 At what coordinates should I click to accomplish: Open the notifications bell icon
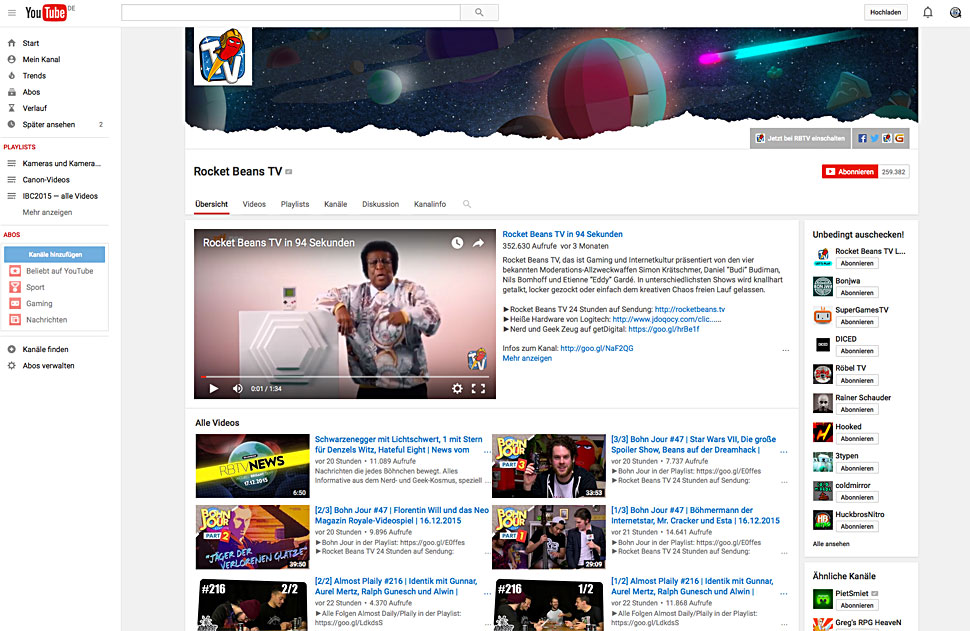point(927,12)
